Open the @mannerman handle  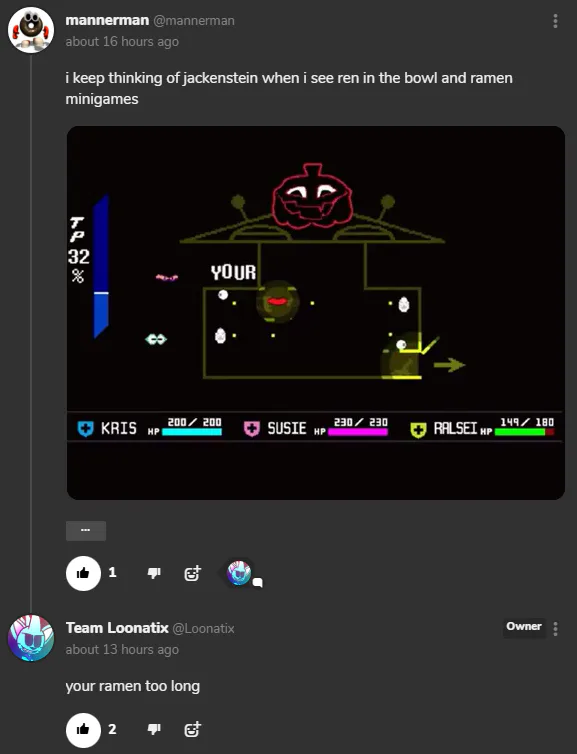[194, 21]
